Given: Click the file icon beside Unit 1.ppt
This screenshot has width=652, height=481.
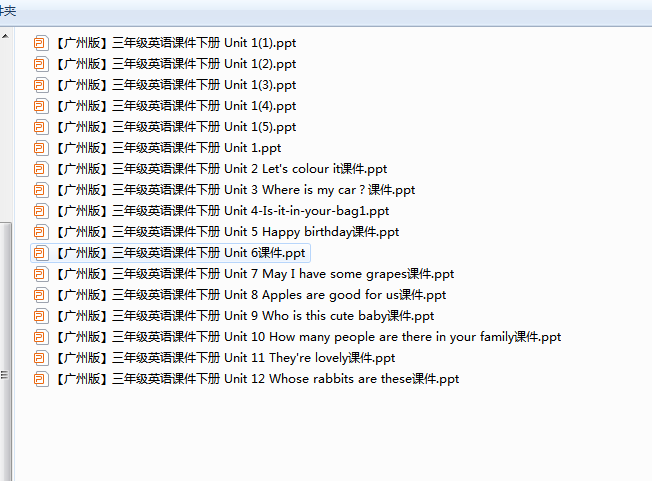Looking at the screenshot, I should [x=41, y=148].
